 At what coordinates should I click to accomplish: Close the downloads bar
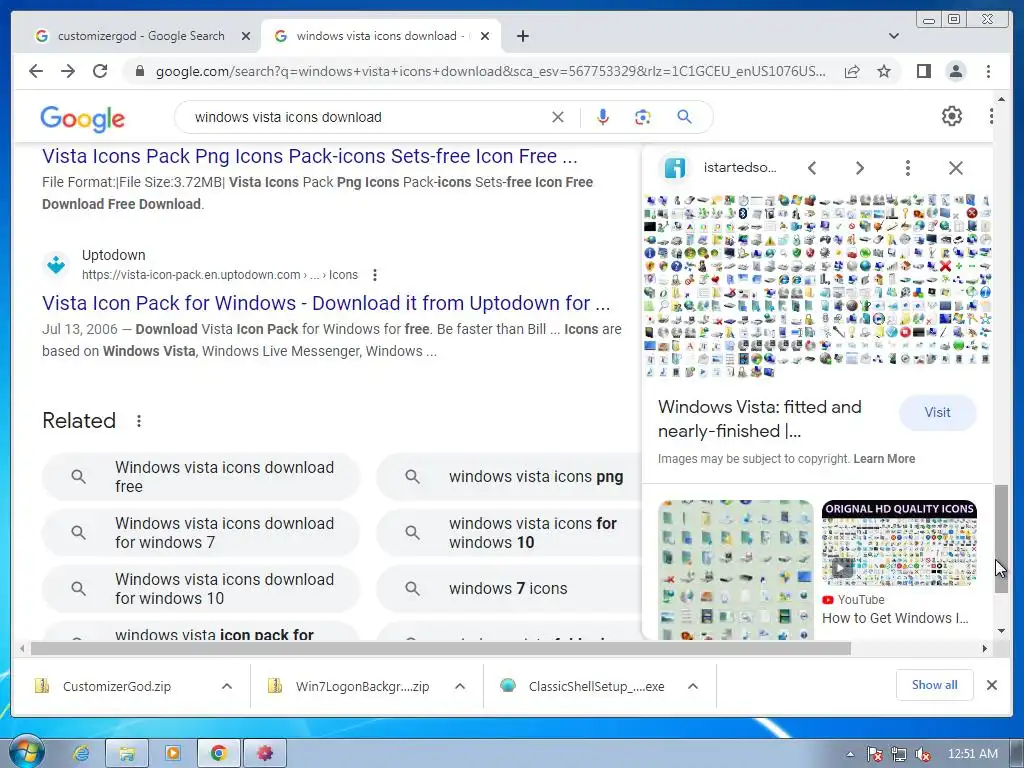pos(991,685)
